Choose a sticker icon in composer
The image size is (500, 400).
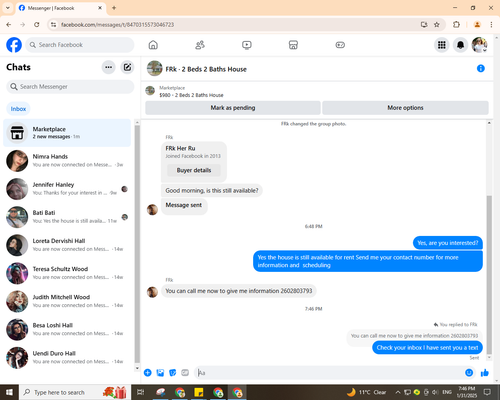(173, 373)
